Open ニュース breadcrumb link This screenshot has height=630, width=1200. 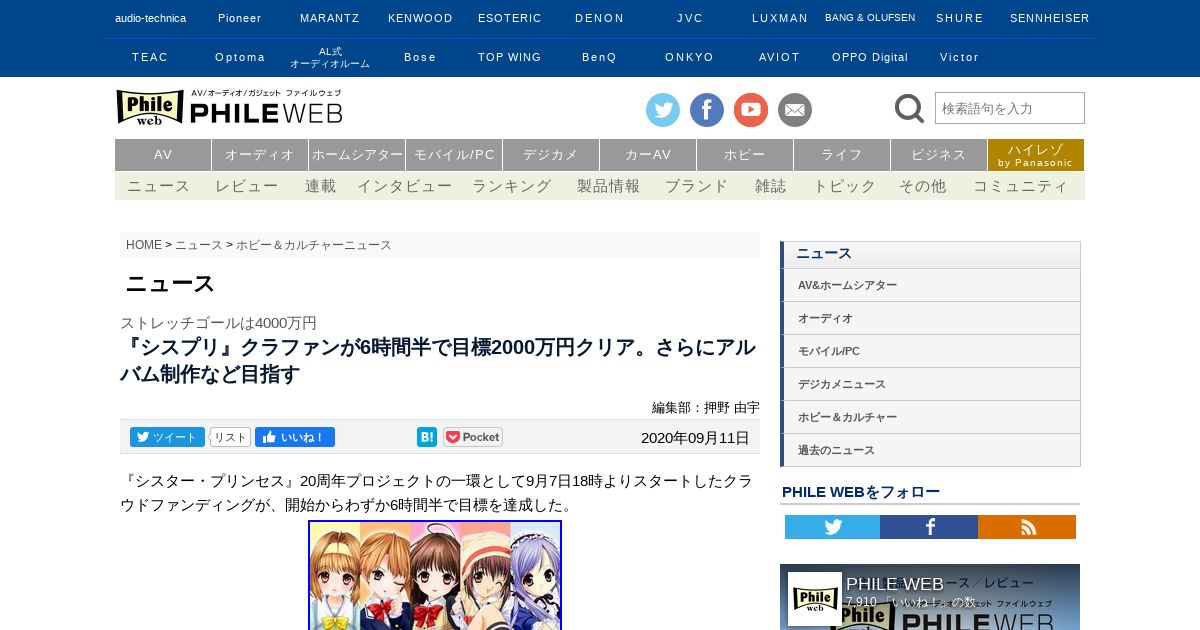[199, 245]
